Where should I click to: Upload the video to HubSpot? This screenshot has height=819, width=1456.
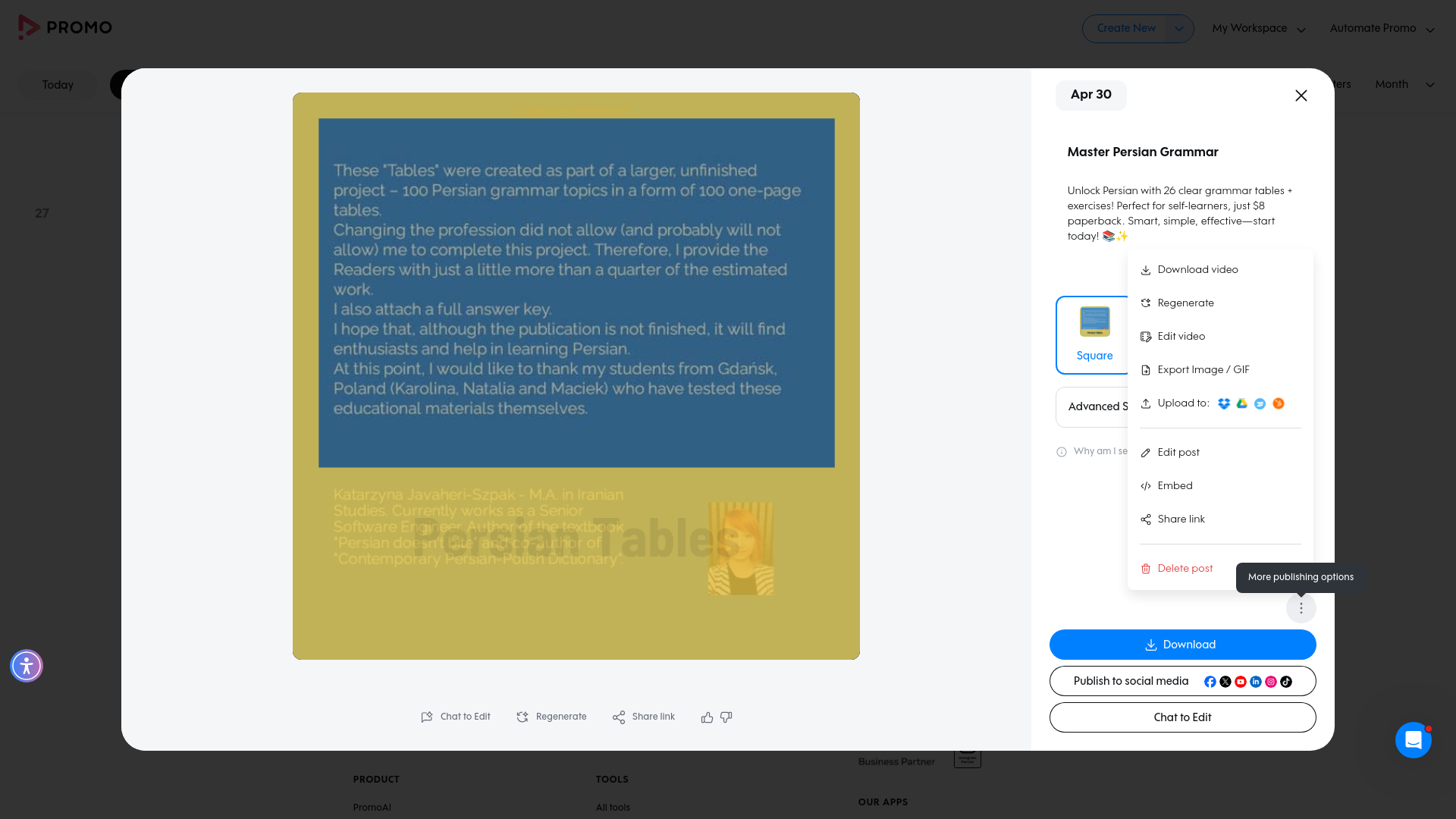click(x=1279, y=403)
